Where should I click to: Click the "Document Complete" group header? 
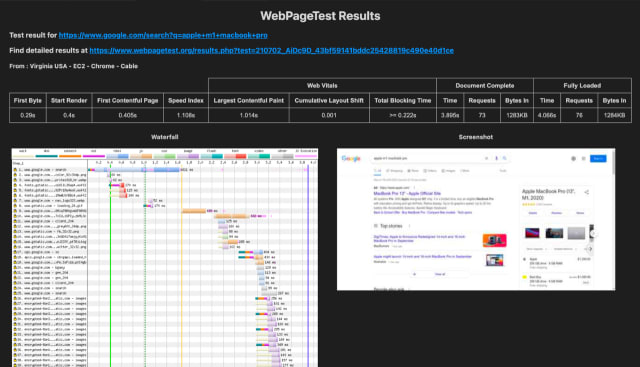tap(484, 86)
